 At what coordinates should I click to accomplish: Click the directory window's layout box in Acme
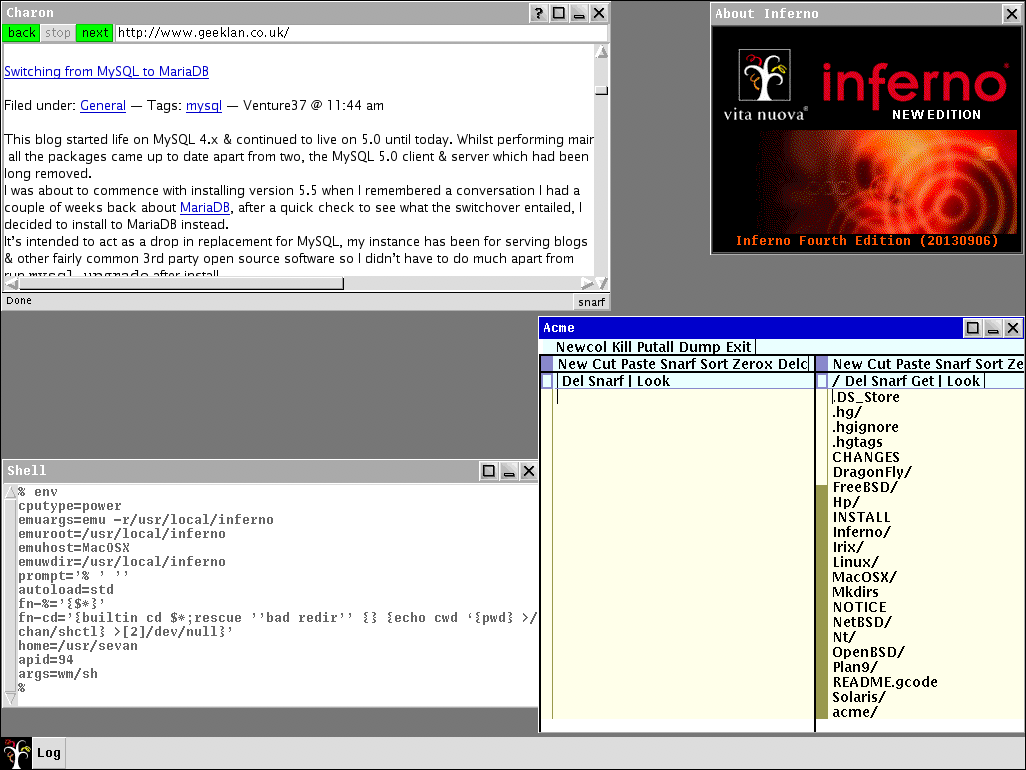(x=822, y=381)
